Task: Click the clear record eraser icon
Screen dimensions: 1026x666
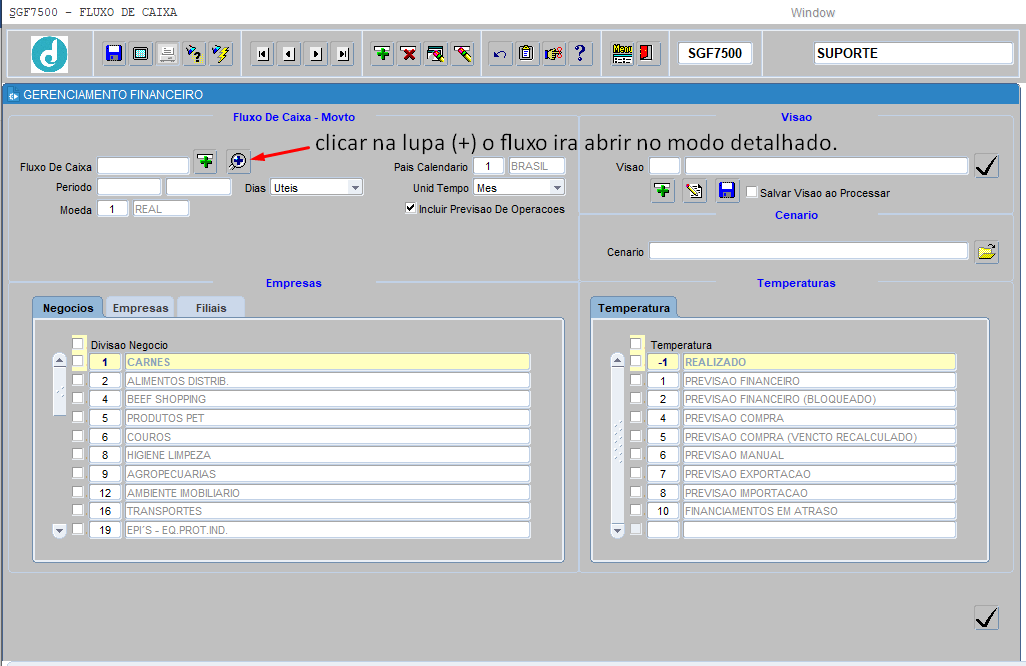Action: (x=463, y=53)
